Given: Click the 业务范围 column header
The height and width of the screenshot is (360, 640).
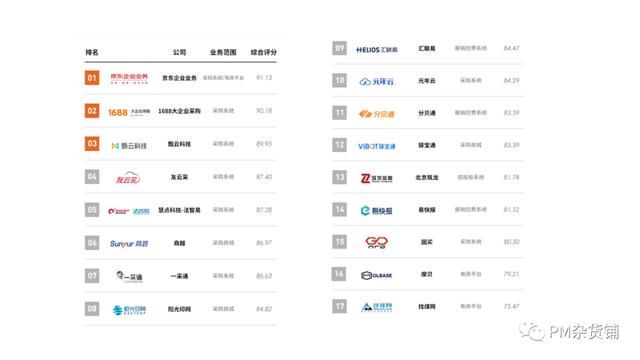Looking at the screenshot, I should [x=223, y=52].
